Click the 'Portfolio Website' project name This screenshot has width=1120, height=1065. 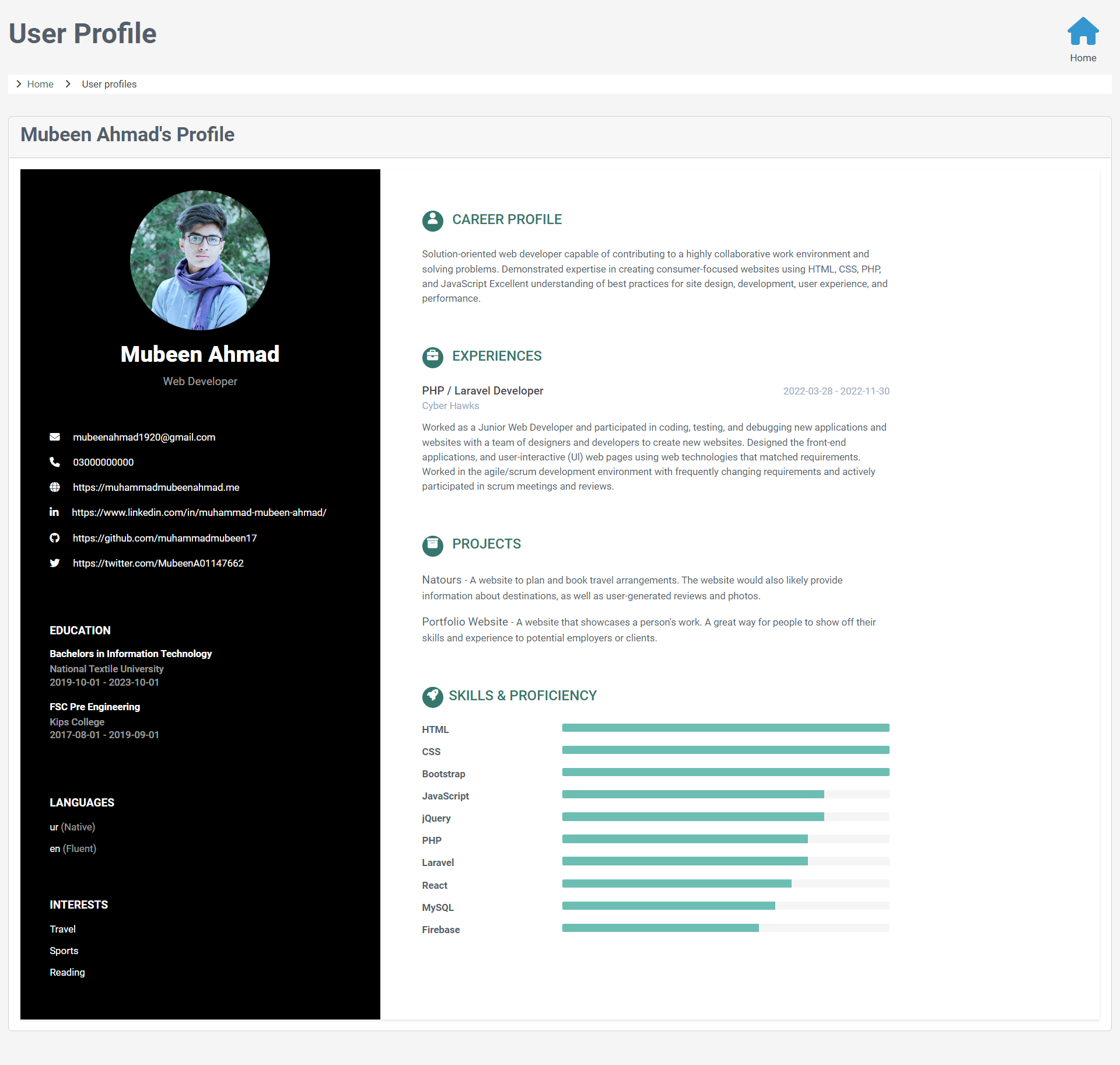click(x=465, y=622)
